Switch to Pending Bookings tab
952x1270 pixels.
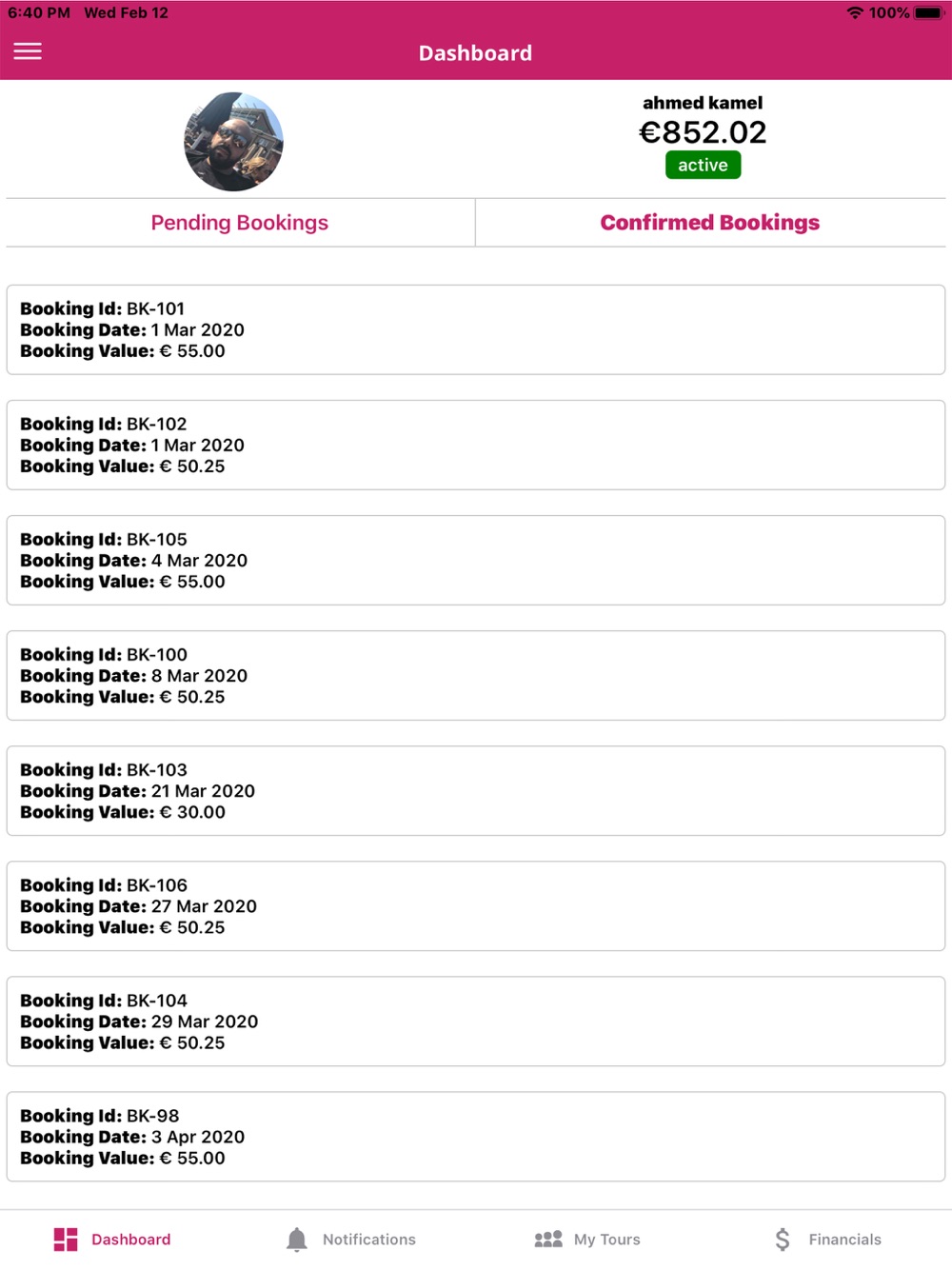pos(240,223)
